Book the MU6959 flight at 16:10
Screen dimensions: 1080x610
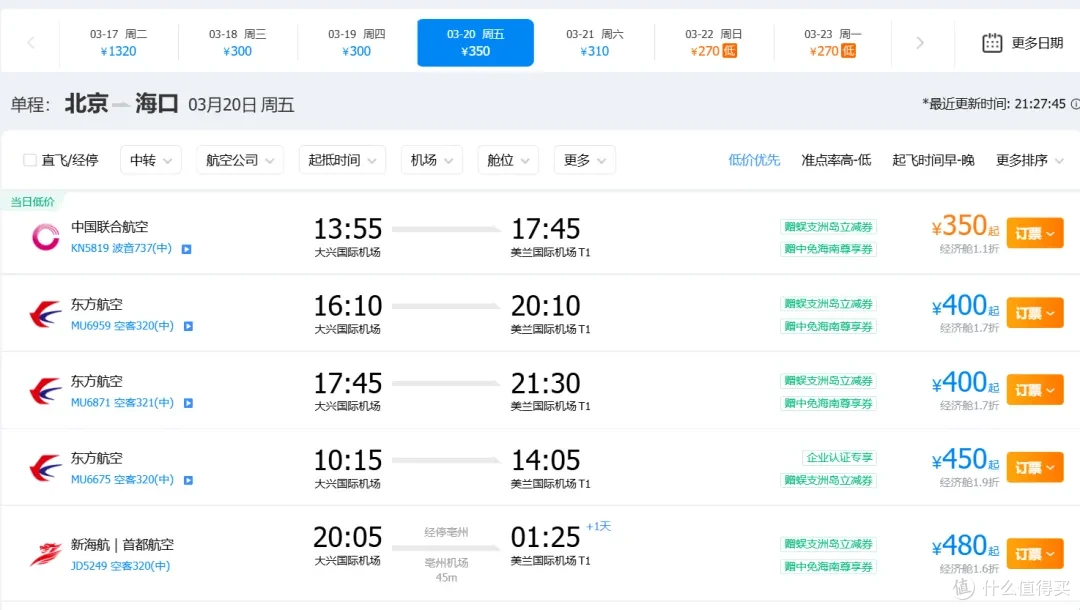point(1035,313)
